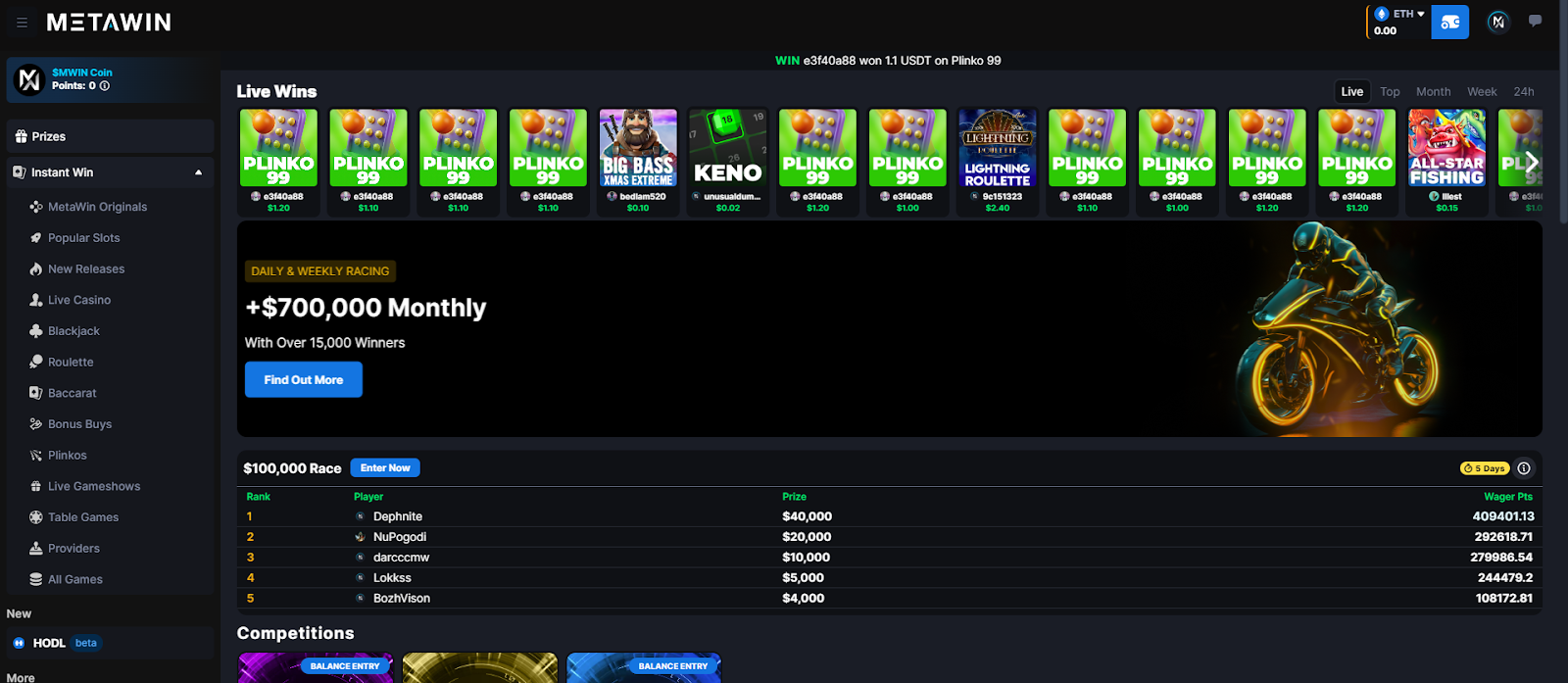Open the profile avatar in the header
Viewport: 1568px width, 683px height.
click(x=1497, y=22)
